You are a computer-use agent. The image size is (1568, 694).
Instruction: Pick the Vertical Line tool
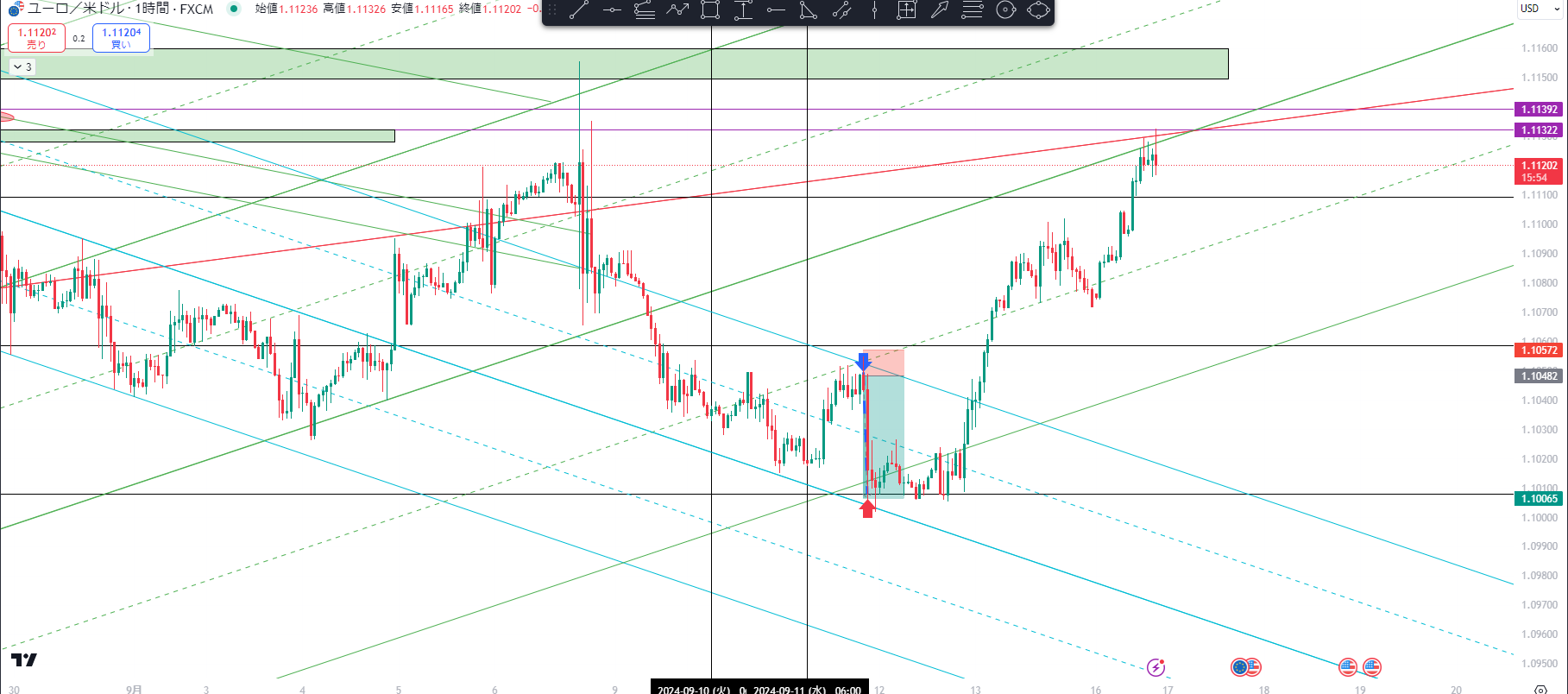(874, 10)
